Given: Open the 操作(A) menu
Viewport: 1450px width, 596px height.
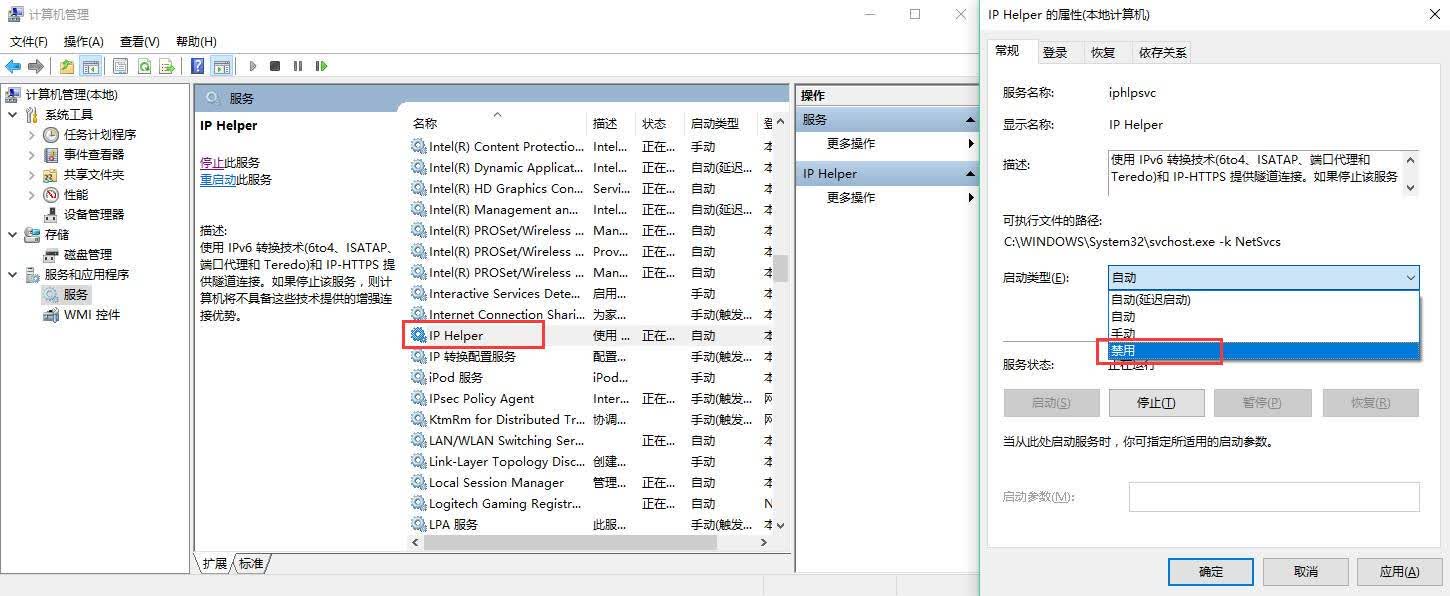Looking at the screenshot, I should 83,41.
